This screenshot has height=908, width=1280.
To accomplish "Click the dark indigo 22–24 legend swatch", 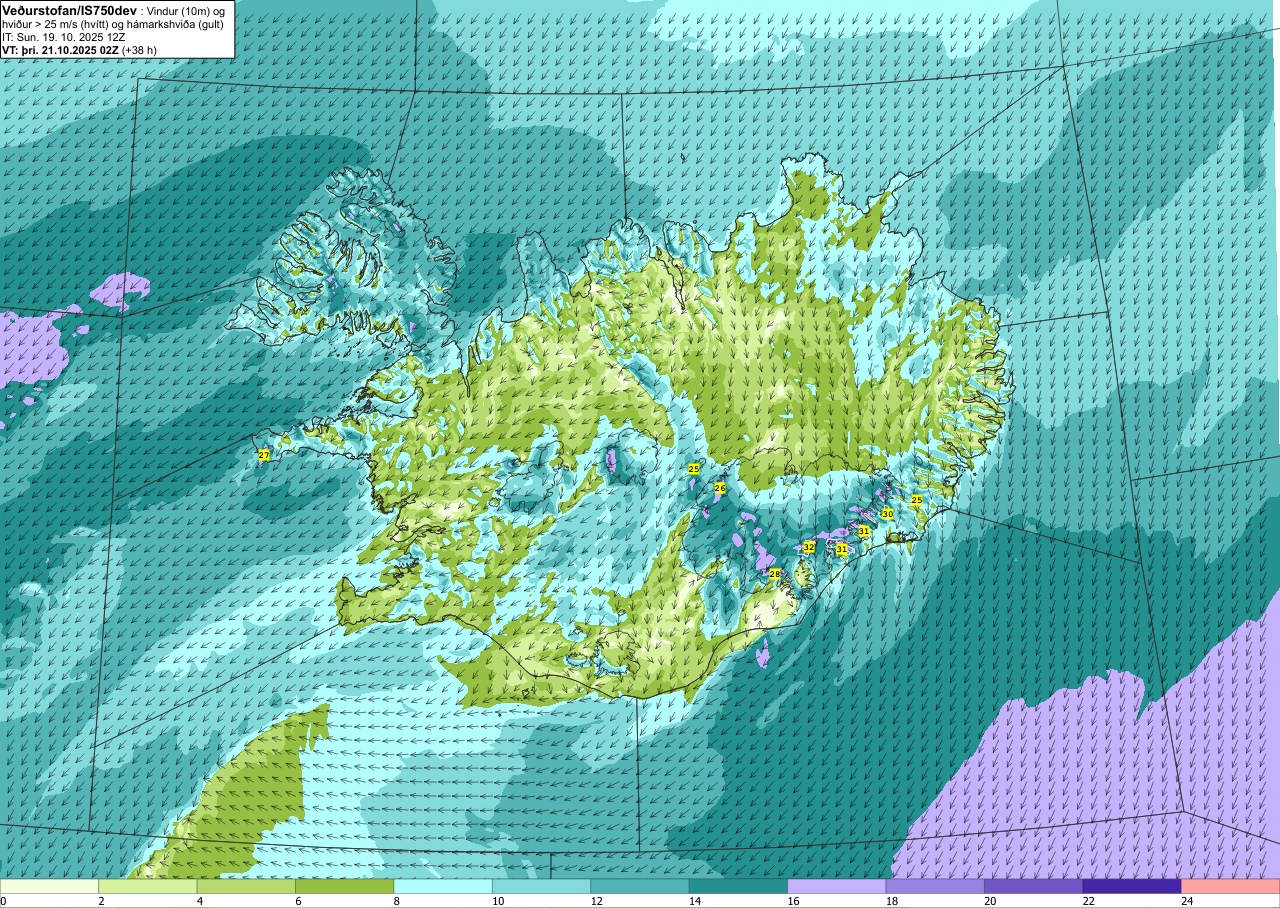I will (x=1132, y=886).
